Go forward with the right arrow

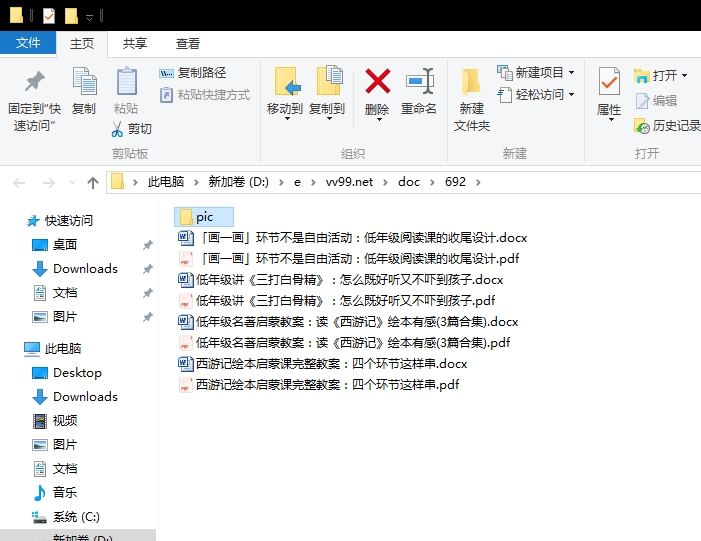(48, 182)
